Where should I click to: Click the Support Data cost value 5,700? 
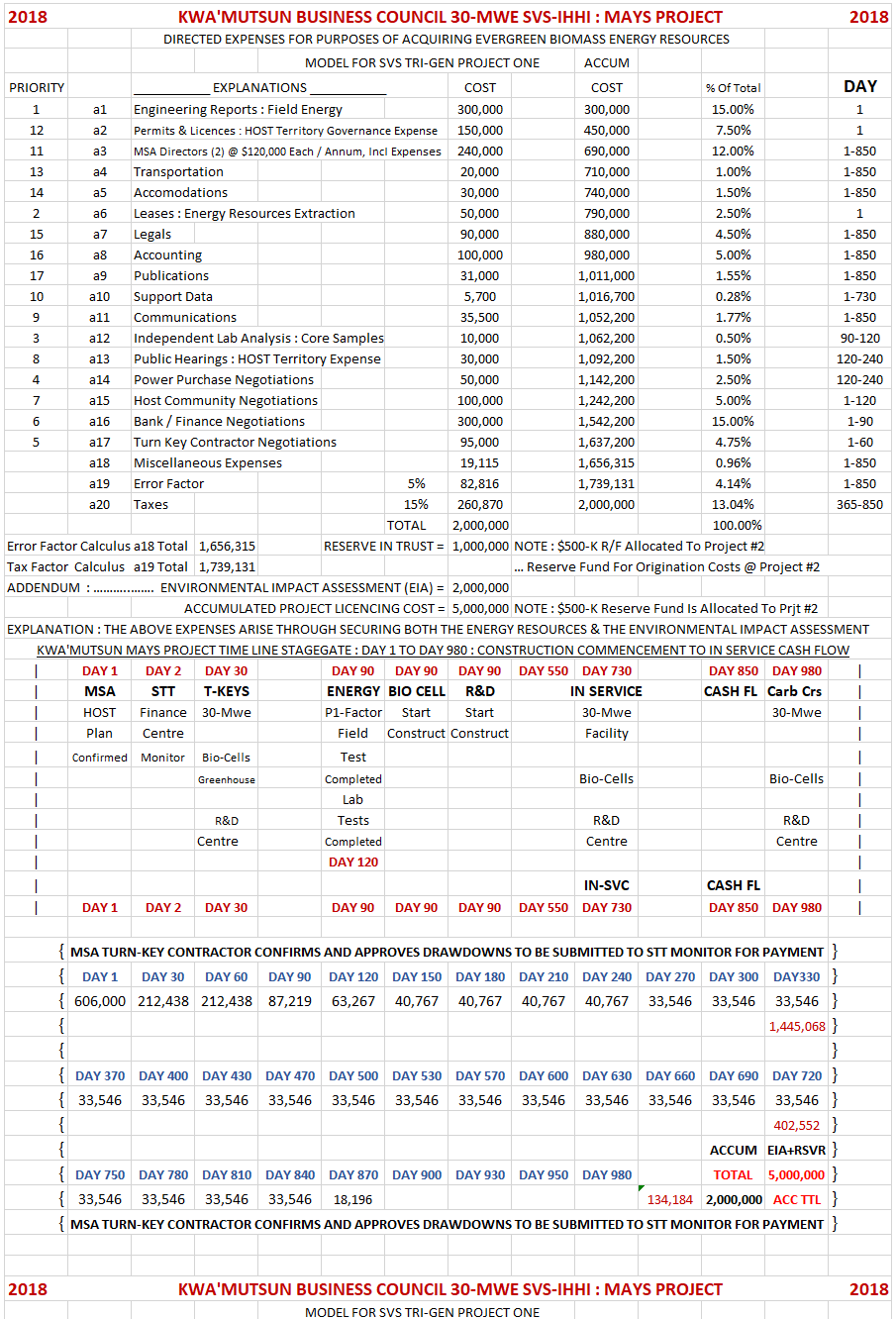click(x=480, y=296)
